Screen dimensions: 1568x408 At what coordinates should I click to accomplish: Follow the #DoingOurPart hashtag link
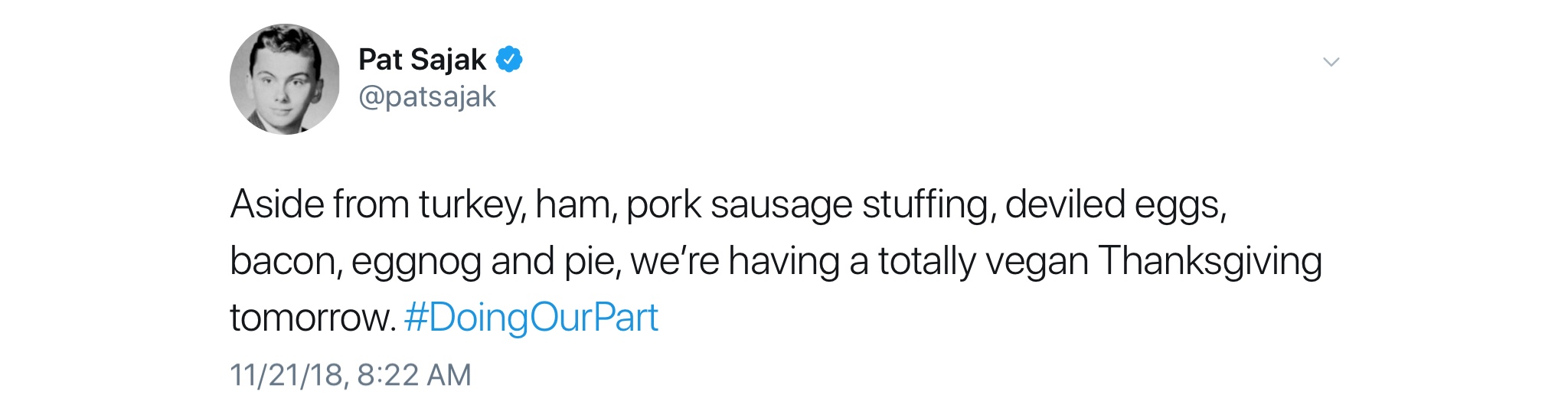[531, 318]
